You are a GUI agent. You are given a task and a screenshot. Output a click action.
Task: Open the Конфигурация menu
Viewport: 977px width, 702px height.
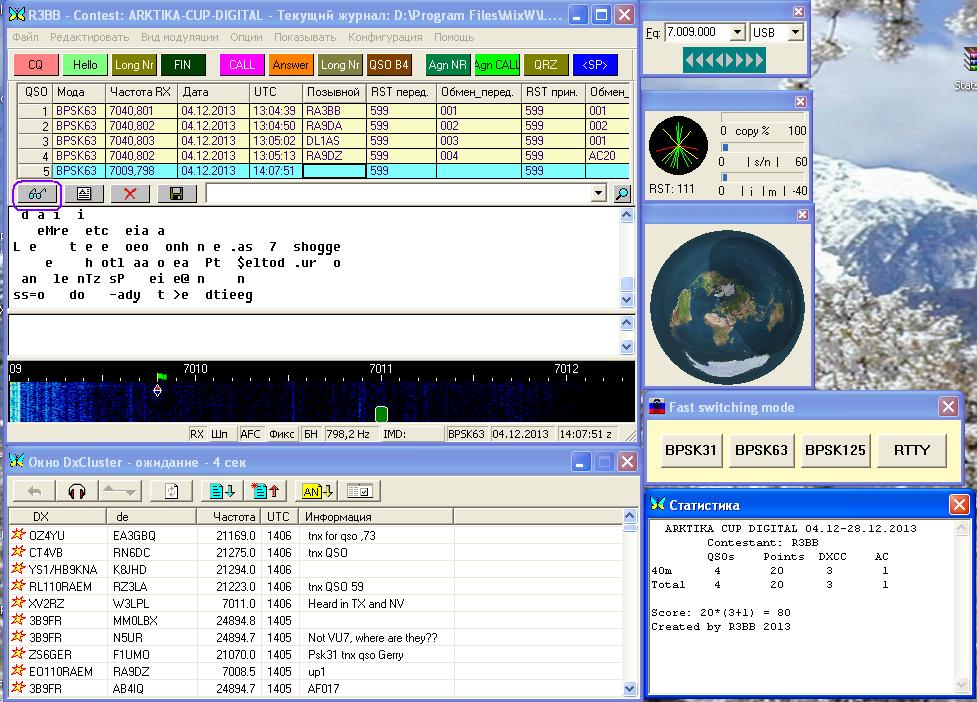click(x=385, y=37)
